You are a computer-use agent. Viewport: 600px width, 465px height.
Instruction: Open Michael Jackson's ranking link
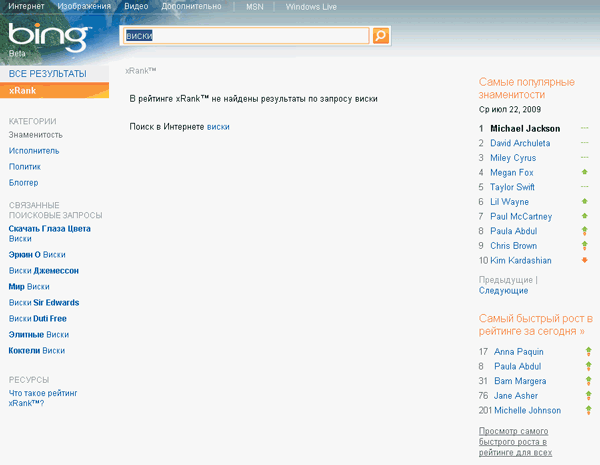click(525, 128)
